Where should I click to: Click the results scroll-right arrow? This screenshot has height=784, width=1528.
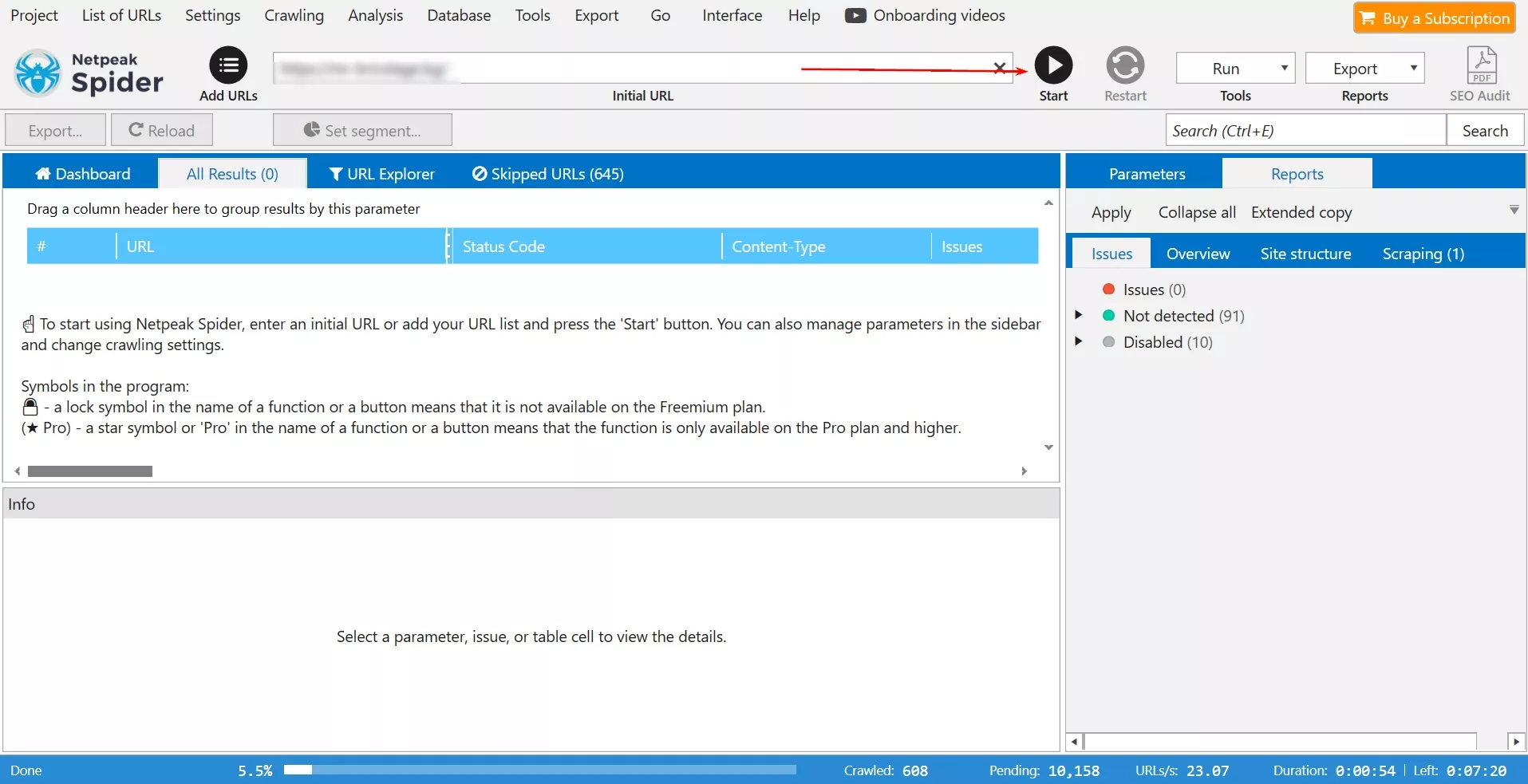tap(1024, 471)
